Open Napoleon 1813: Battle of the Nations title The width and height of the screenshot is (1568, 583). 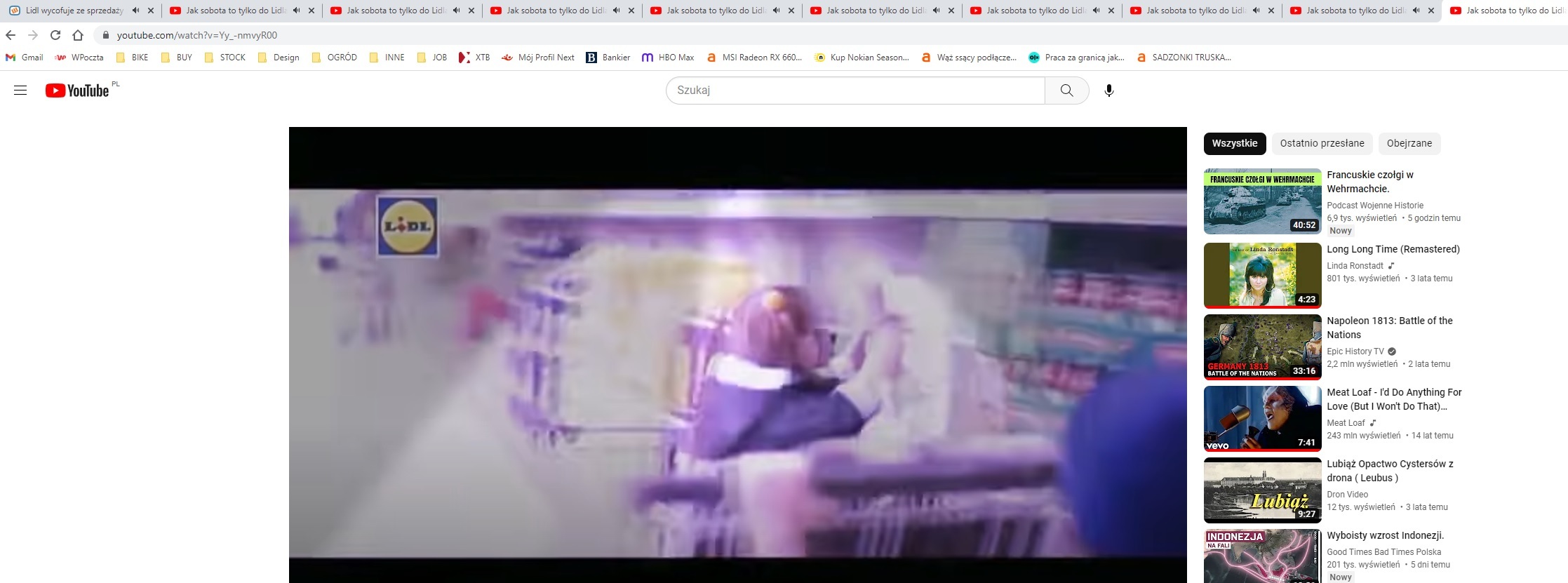1390,328
